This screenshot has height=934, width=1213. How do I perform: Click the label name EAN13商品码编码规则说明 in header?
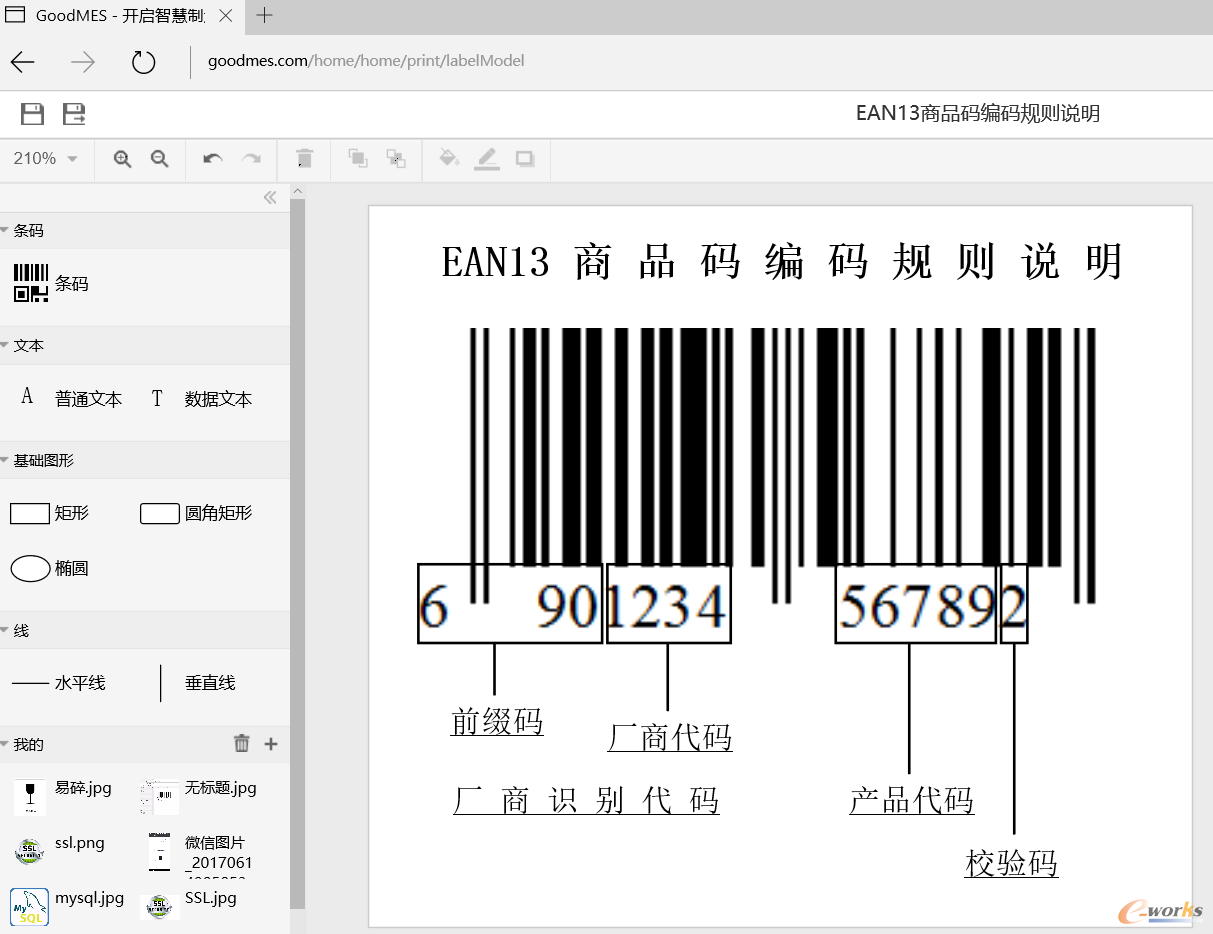[x=978, y=114]
